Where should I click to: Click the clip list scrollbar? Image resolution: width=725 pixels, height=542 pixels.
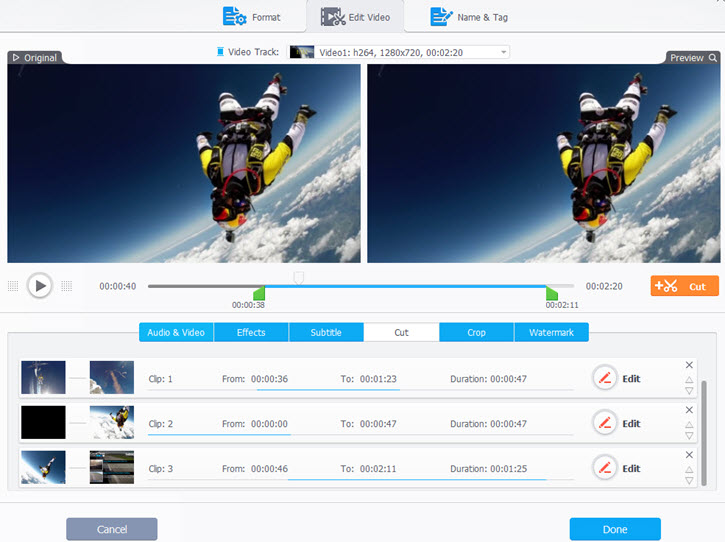(x=704, y=433)
